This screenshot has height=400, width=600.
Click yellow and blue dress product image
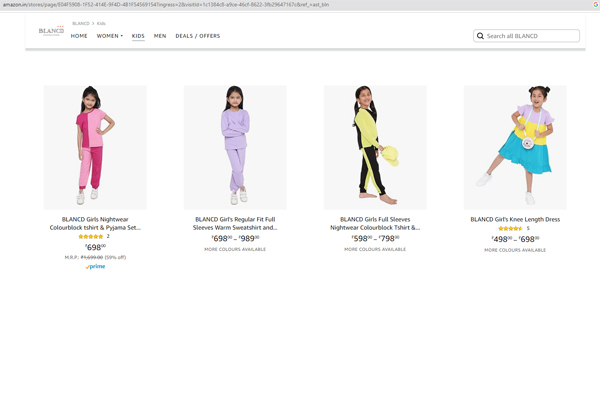(515, 147)
